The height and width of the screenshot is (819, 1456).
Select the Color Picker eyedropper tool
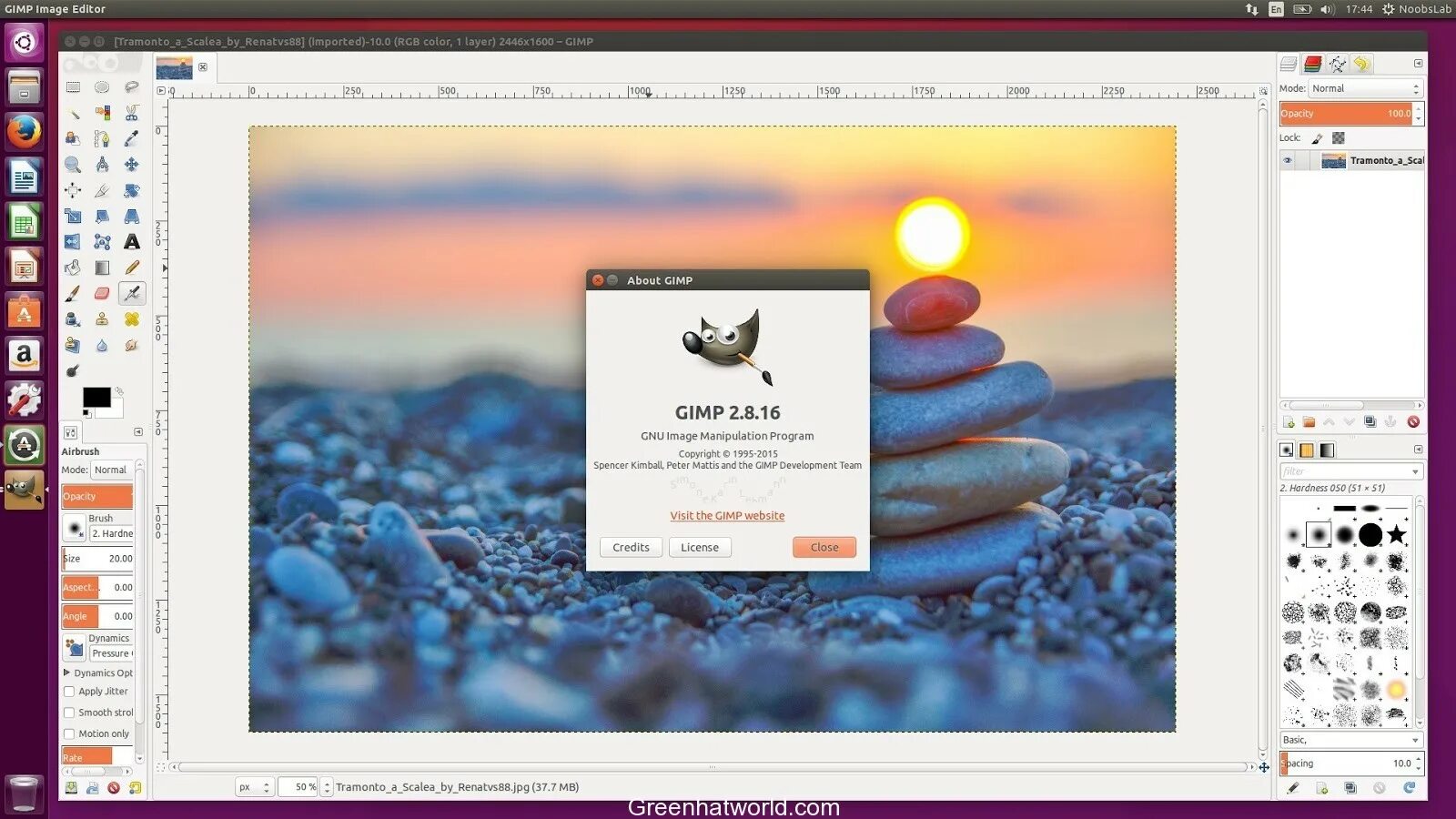(x=132, y=138)
